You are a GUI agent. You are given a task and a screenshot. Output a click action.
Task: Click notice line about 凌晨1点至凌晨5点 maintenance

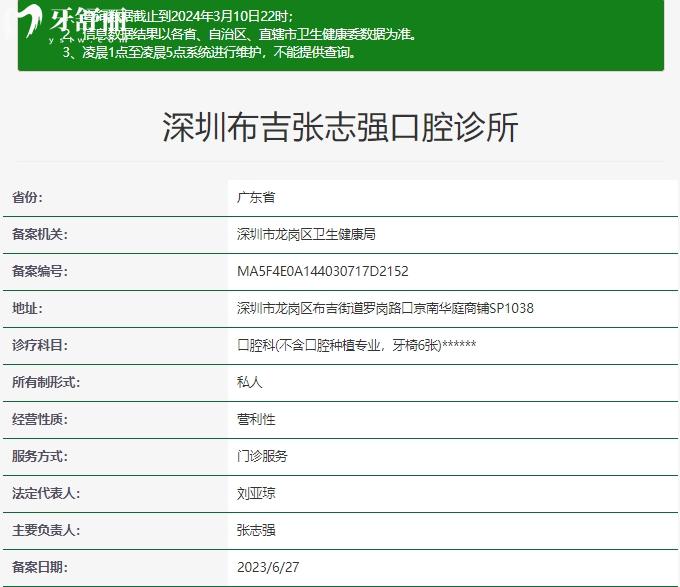point(209,52)
